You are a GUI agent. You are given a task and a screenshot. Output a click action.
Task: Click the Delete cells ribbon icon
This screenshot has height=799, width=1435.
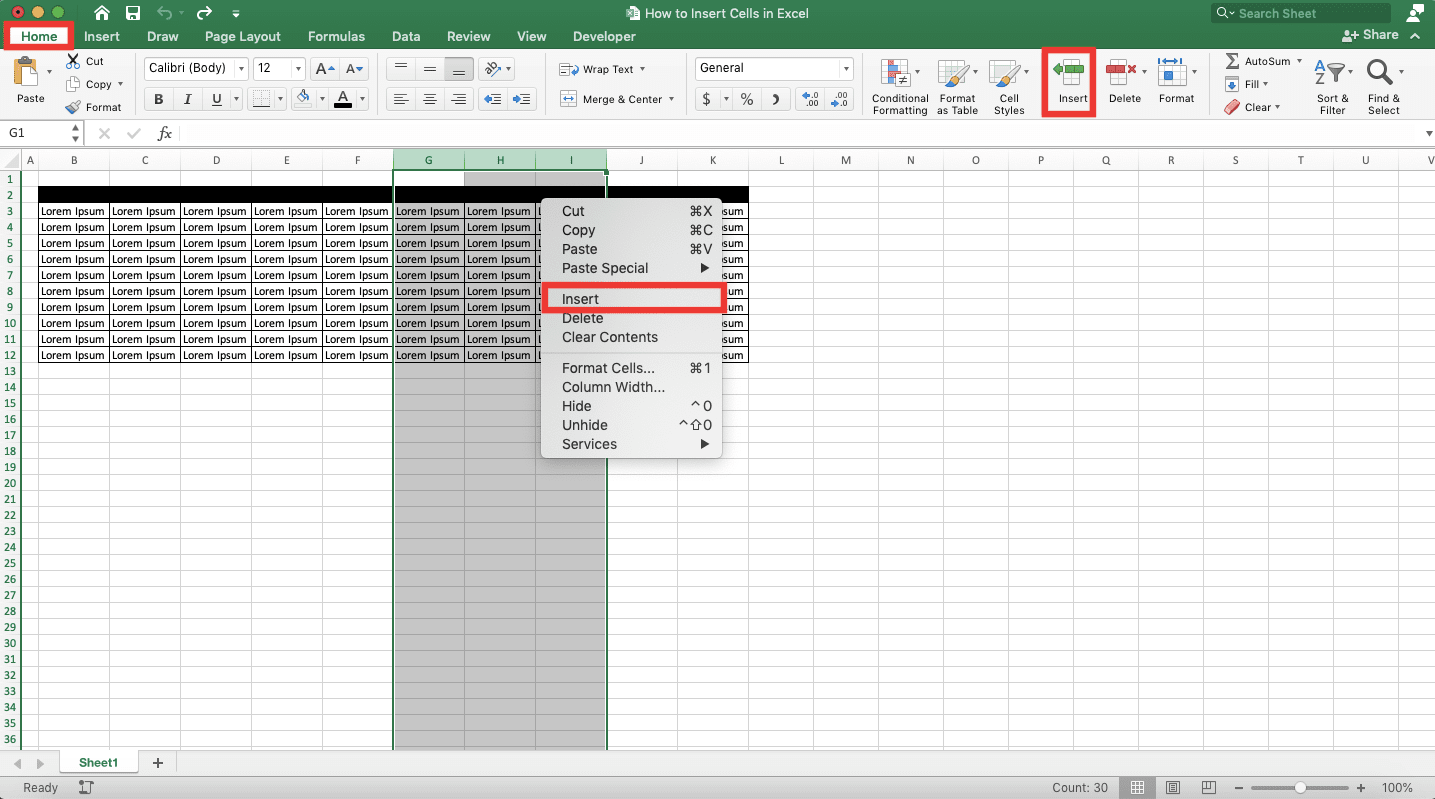1121,73
